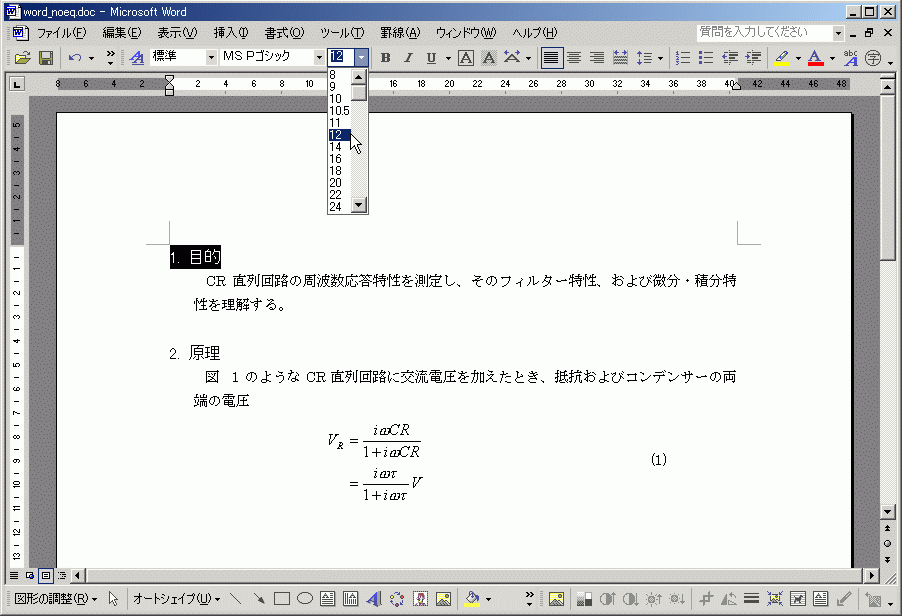
Task: Click the font color red A swatch
Action: tap(815, 58)
